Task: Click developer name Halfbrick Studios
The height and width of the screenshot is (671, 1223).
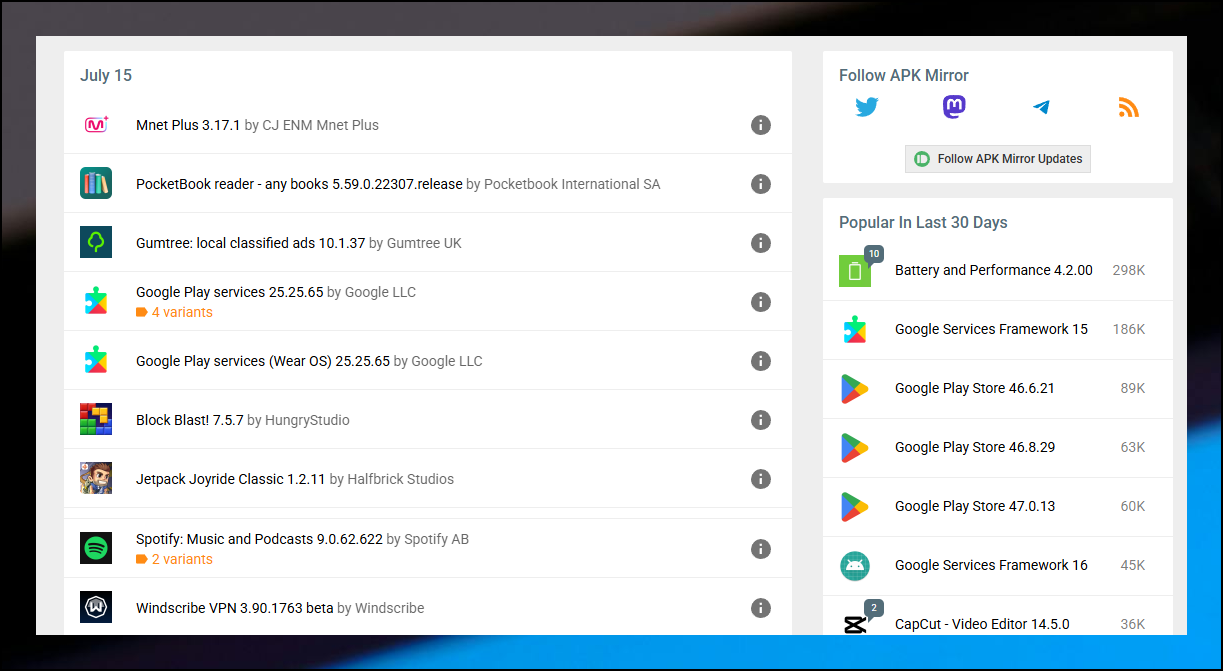Action: [400, 479]
